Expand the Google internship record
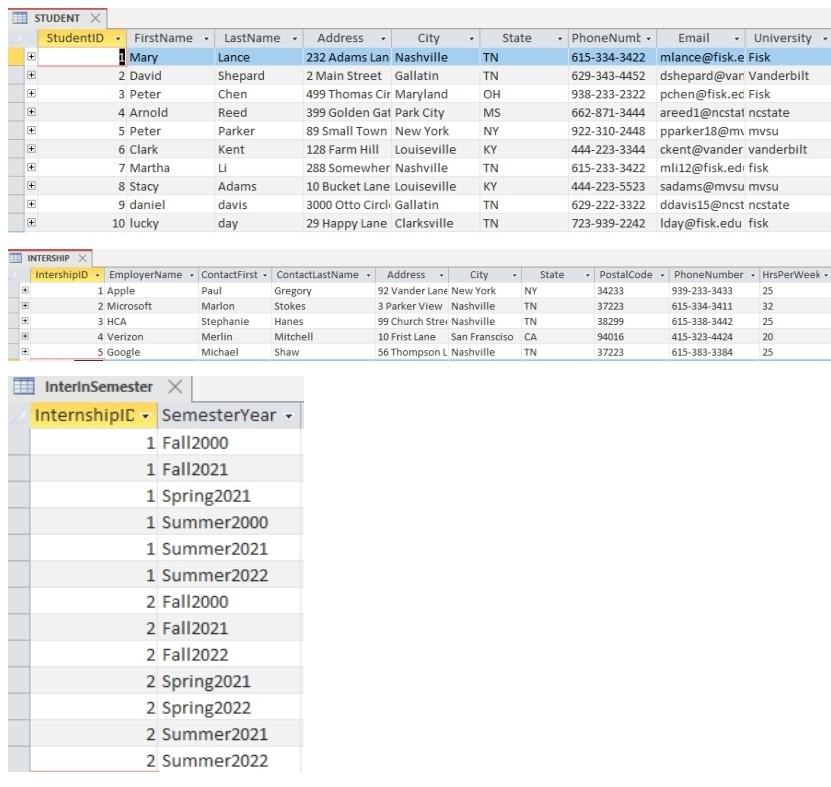This screenshot has width=831, height=787. point(25,352)
